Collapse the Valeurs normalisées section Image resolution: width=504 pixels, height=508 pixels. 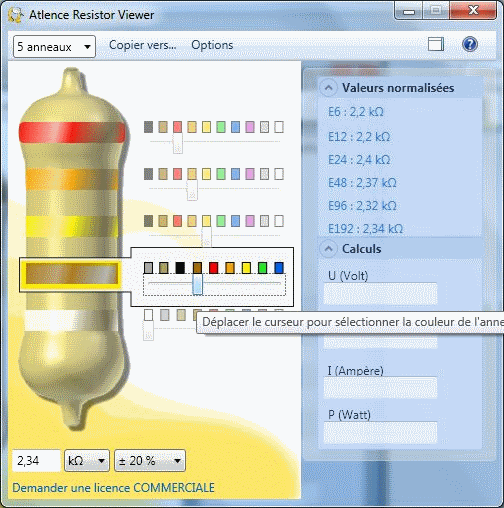[329, 88]
